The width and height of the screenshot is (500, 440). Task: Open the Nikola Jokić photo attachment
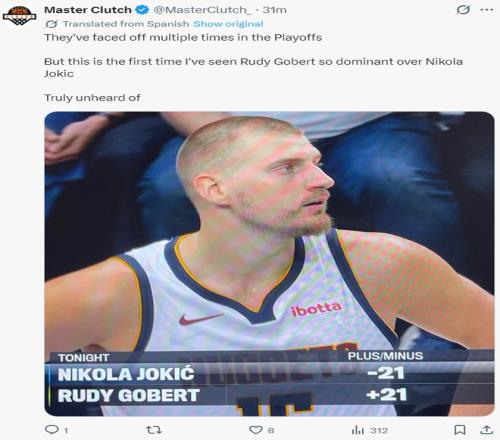pos(269,264)
